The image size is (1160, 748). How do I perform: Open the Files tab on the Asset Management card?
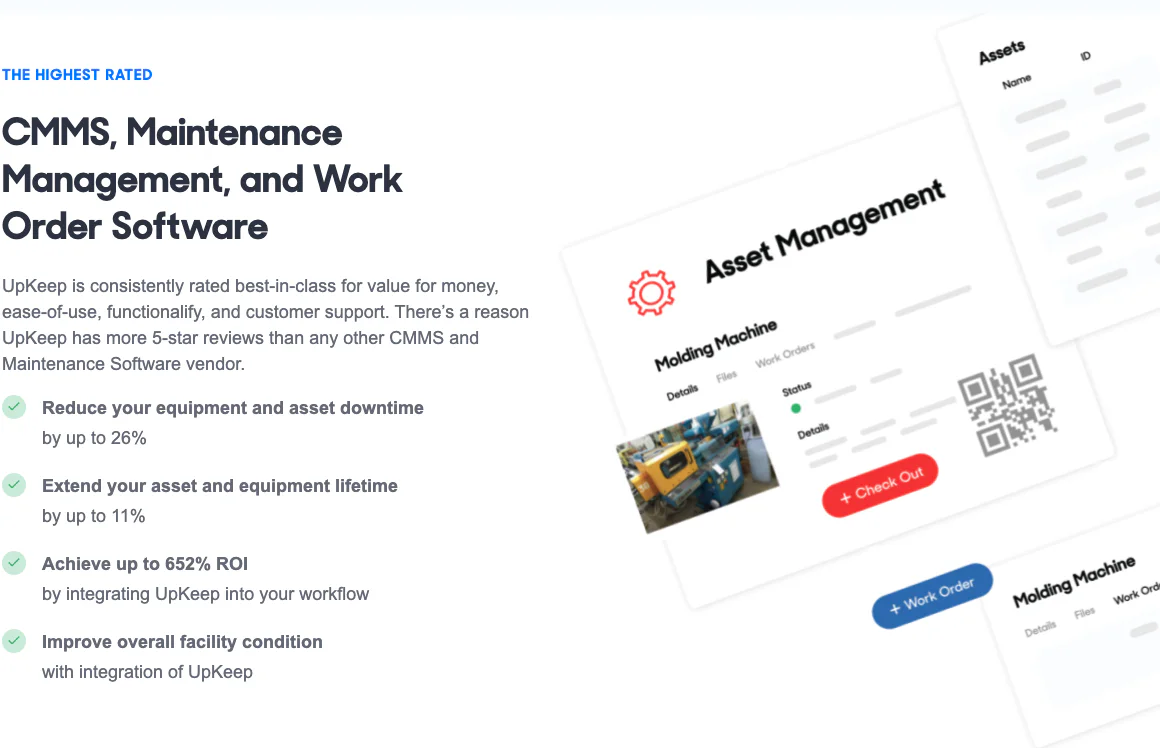[x=726, y=377]
